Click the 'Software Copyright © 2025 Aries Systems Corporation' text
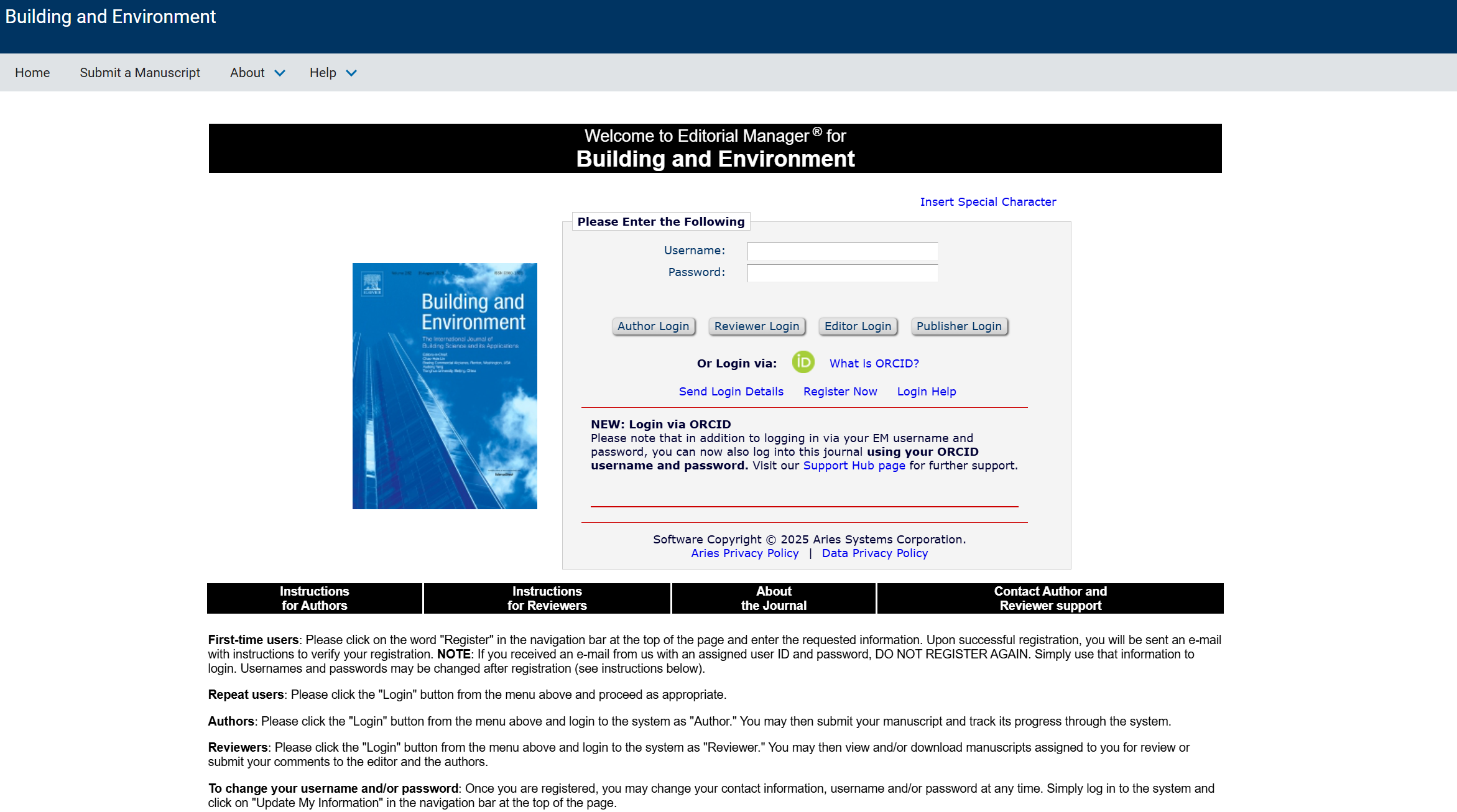 [x=809, y=540]
